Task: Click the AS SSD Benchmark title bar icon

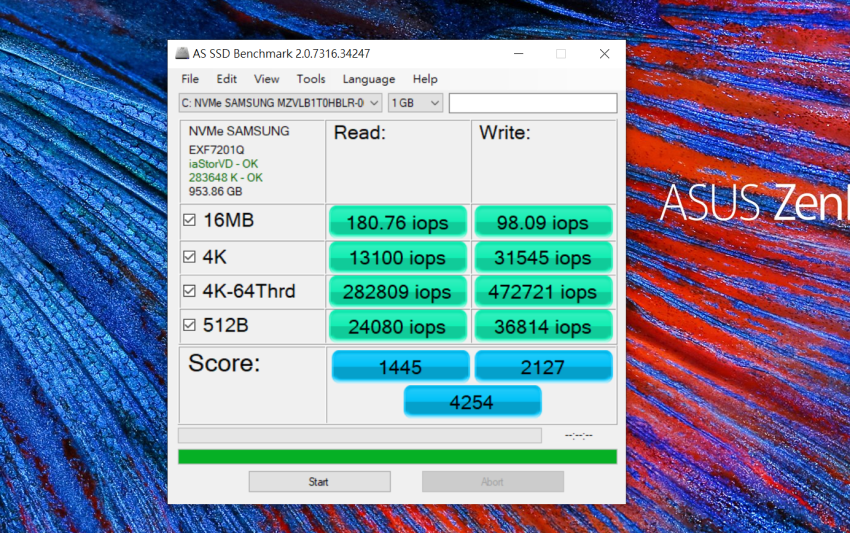Action: click(x=182, y=53)
